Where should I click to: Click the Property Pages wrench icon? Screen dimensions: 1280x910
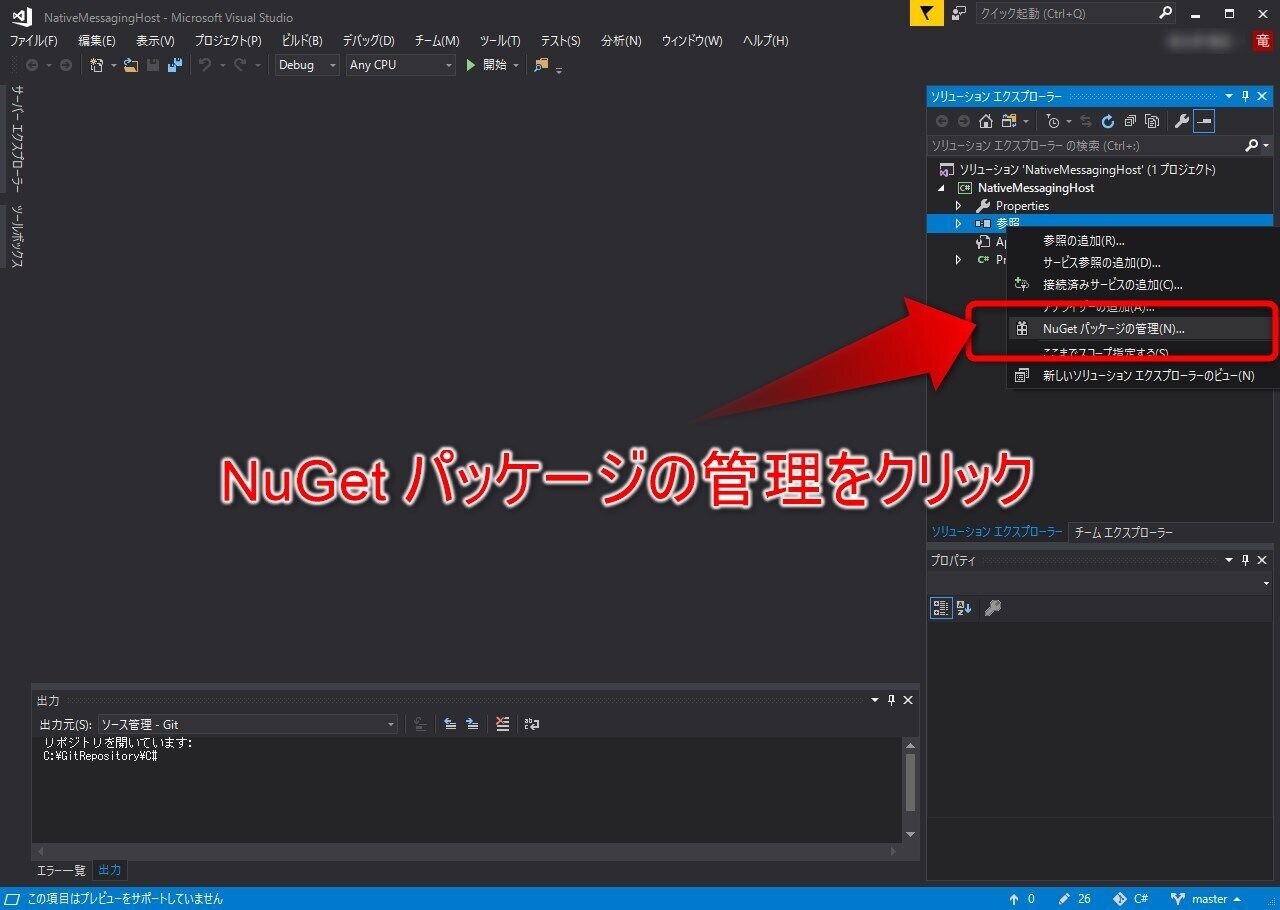(993, 608)
